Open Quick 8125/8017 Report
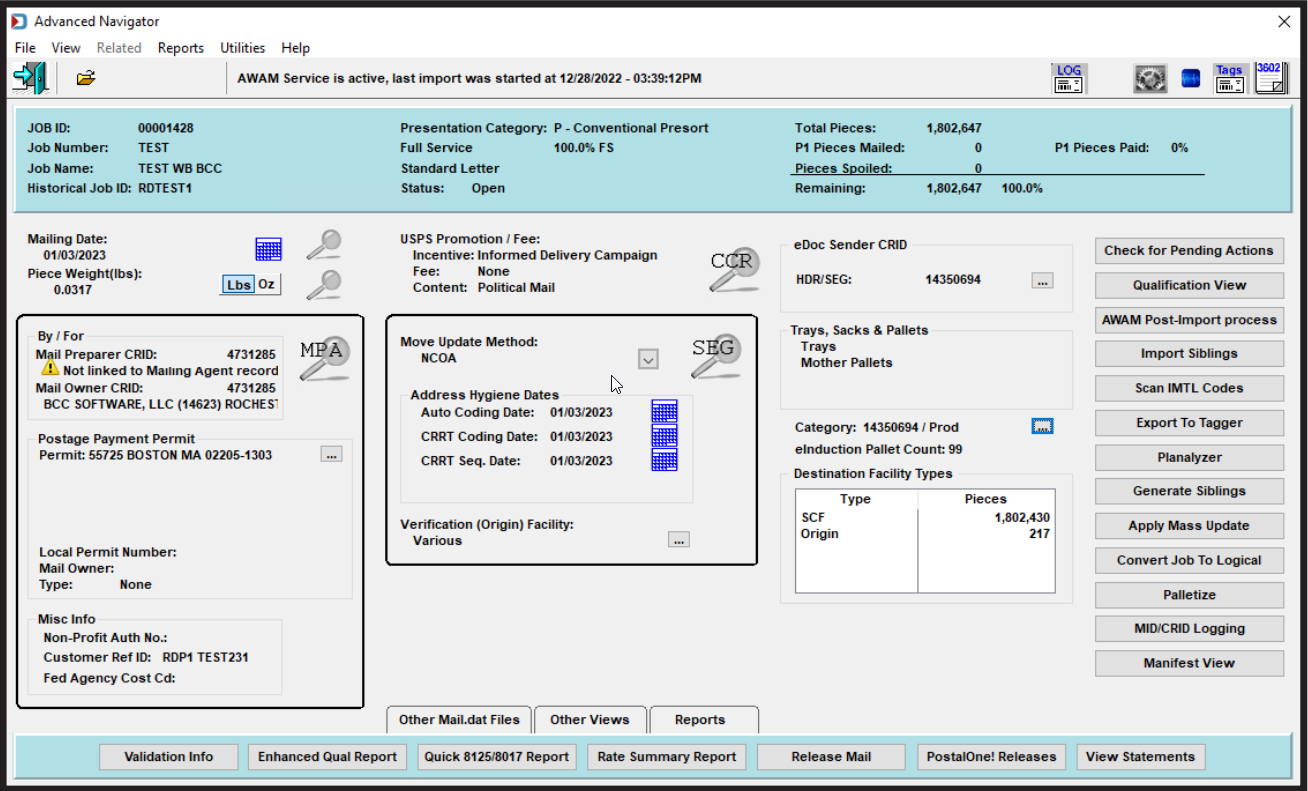Image resolution: width=1308 pixels, height=791 pixels. (497, 757)
